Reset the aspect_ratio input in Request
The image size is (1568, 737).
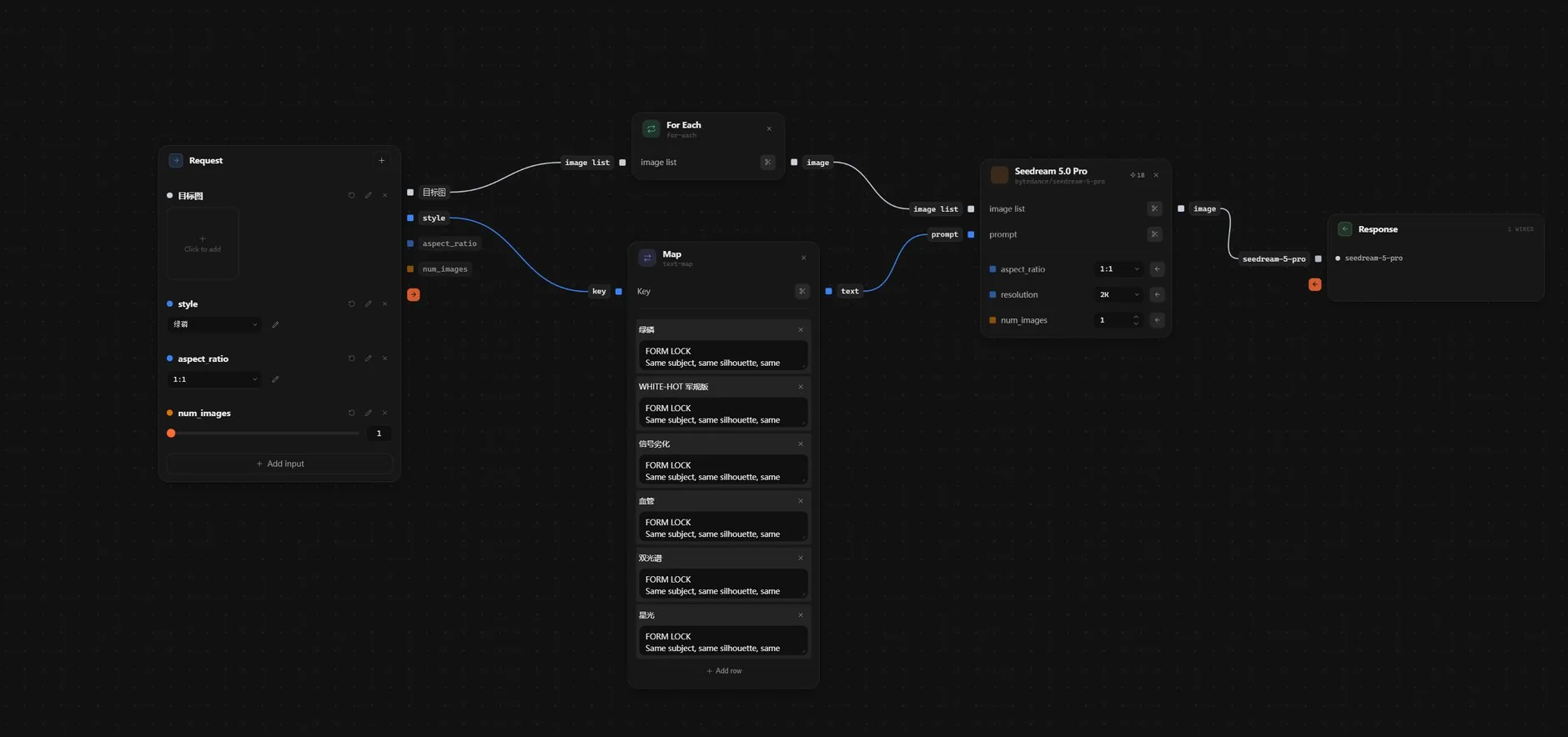click(x=351, y=358)
